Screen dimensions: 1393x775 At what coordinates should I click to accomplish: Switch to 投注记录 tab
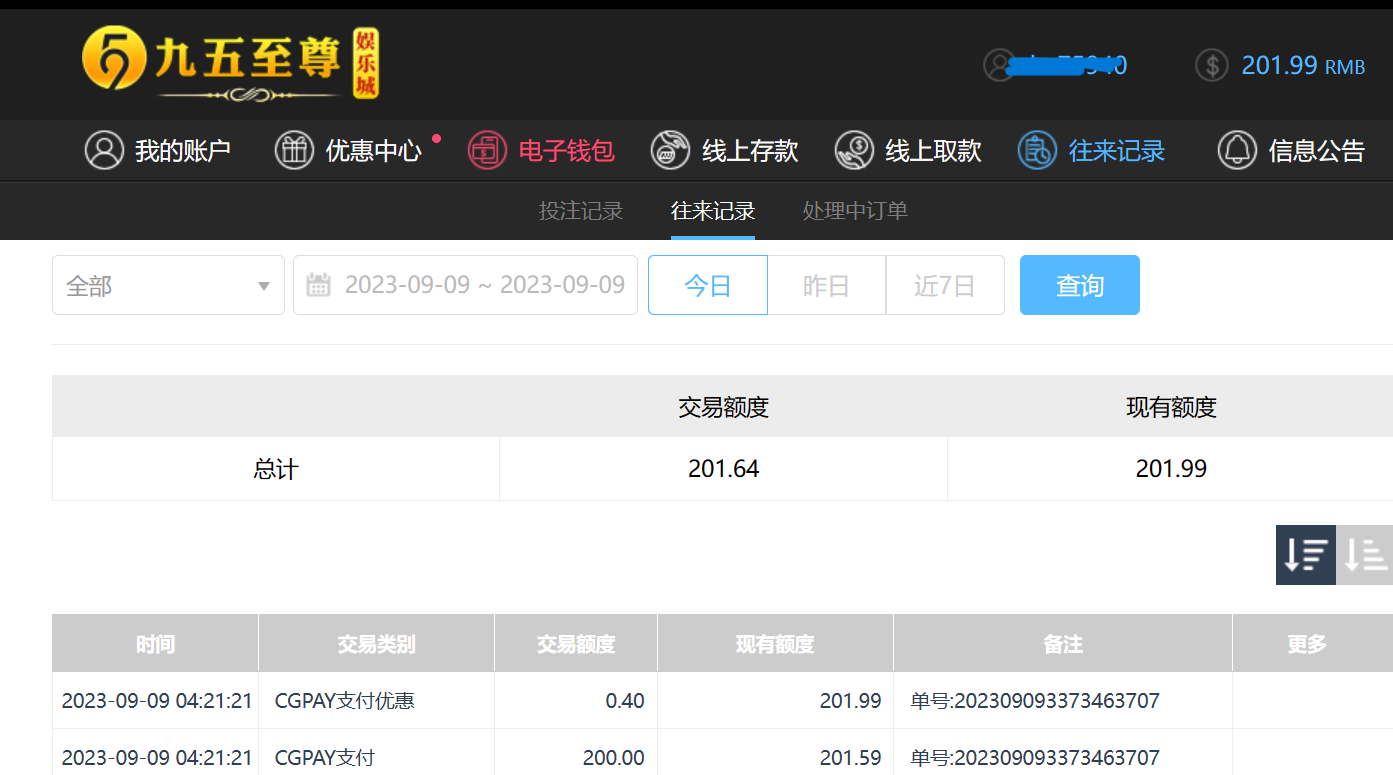[581, 211]
